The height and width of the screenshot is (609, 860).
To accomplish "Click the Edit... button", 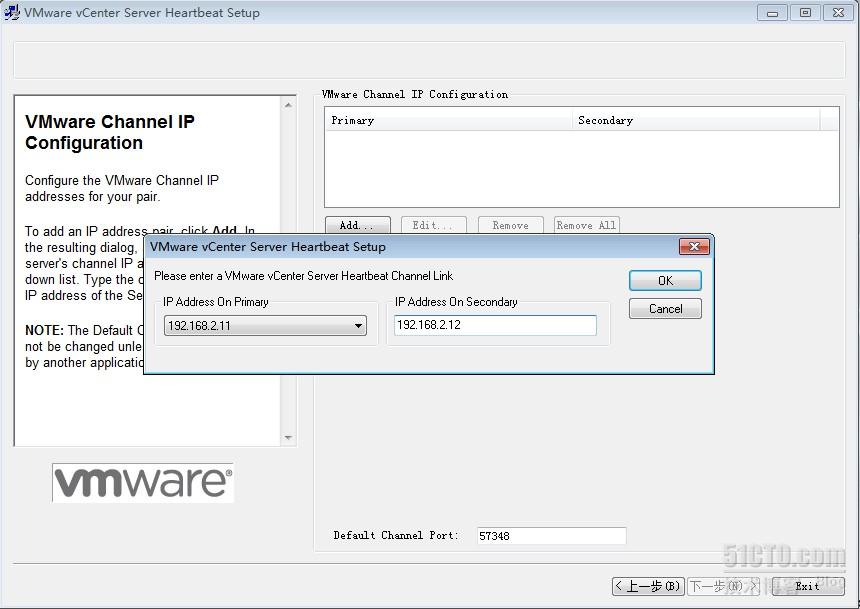I will (x=433, y=225).
